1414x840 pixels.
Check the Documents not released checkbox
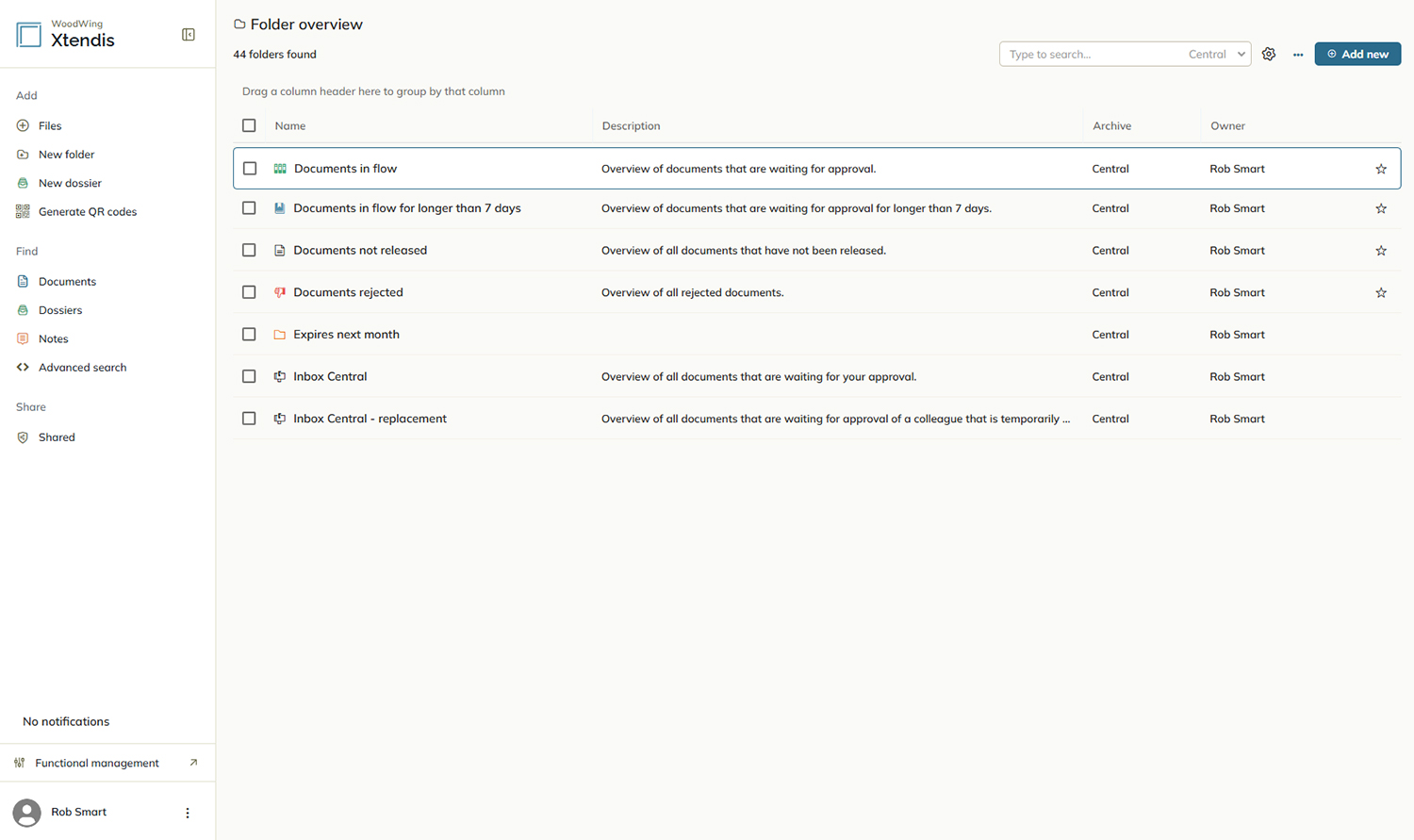click(x=249, y=250)
